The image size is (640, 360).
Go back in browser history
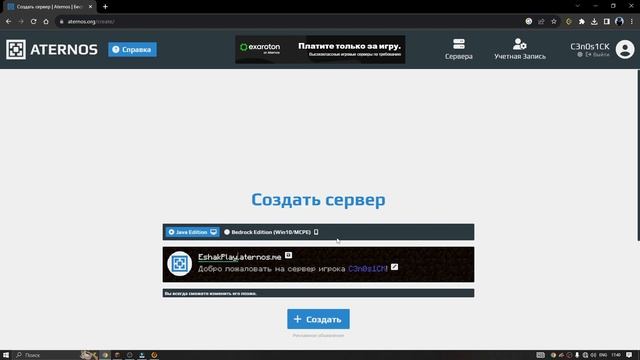coord(9,21)
